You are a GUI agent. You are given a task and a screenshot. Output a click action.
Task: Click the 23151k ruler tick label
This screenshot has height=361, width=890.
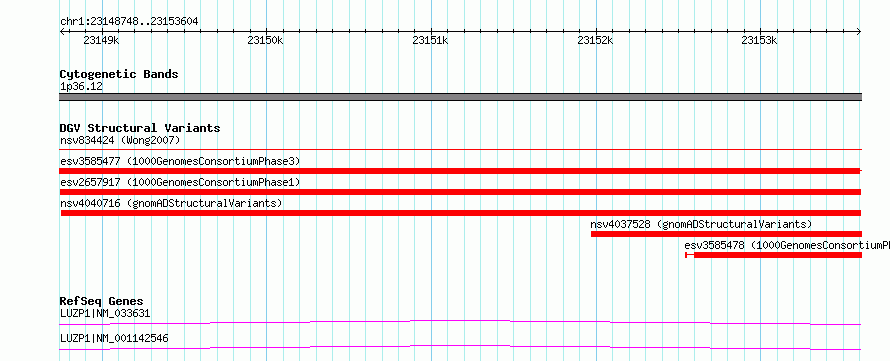click(430, 40)
